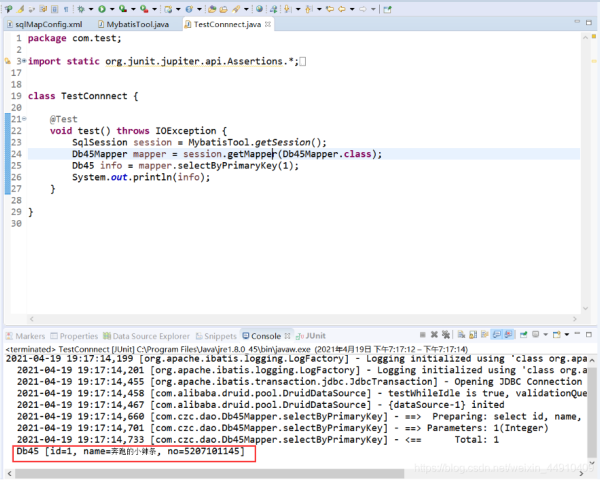Expand folded imports at line 3
The width and height of the screenshot is (600, 480).
click(x=24, y=61)
